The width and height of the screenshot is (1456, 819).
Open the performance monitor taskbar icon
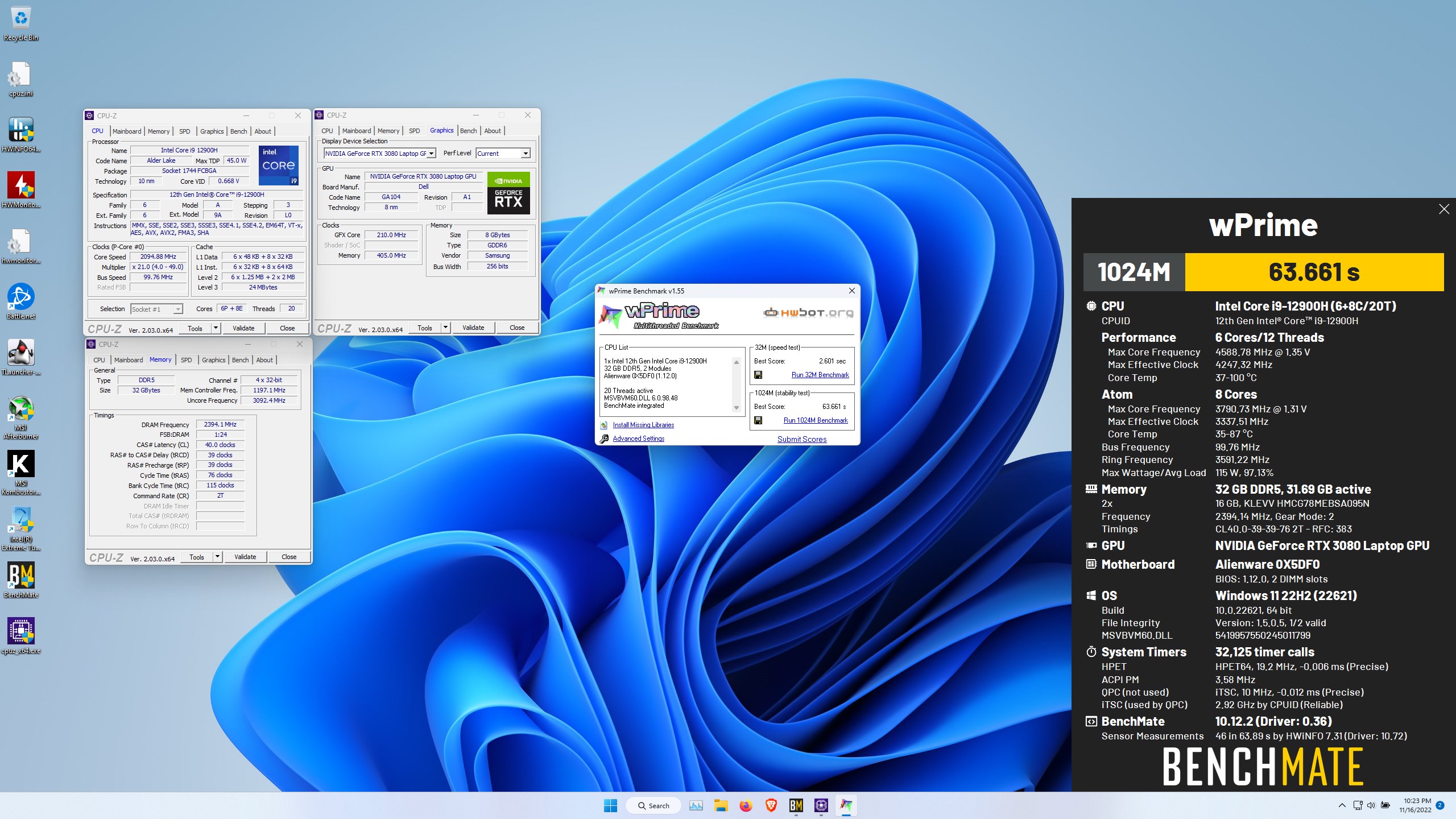click(x=696, y=805)
